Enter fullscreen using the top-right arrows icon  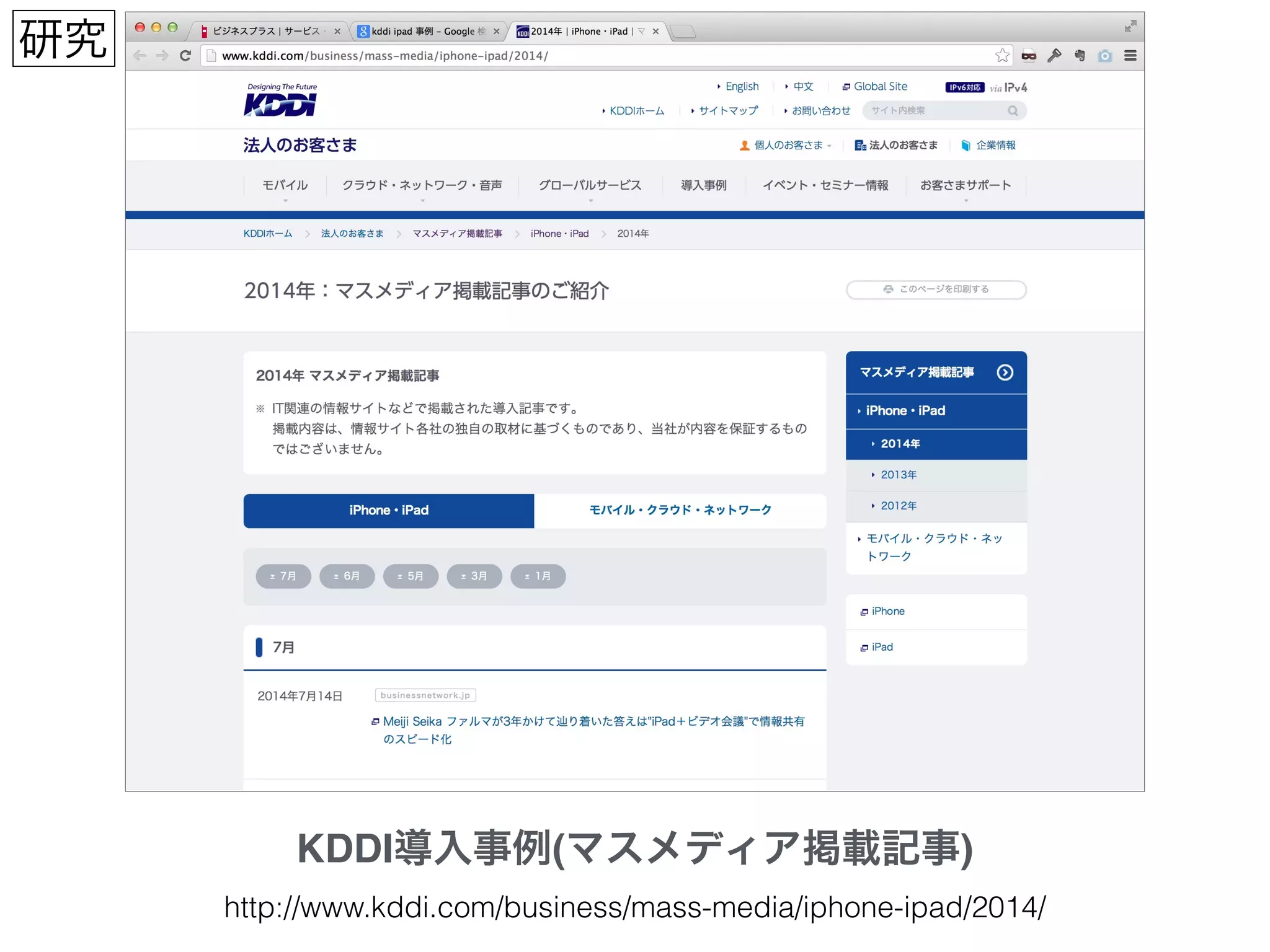(x=1130, y=26)
